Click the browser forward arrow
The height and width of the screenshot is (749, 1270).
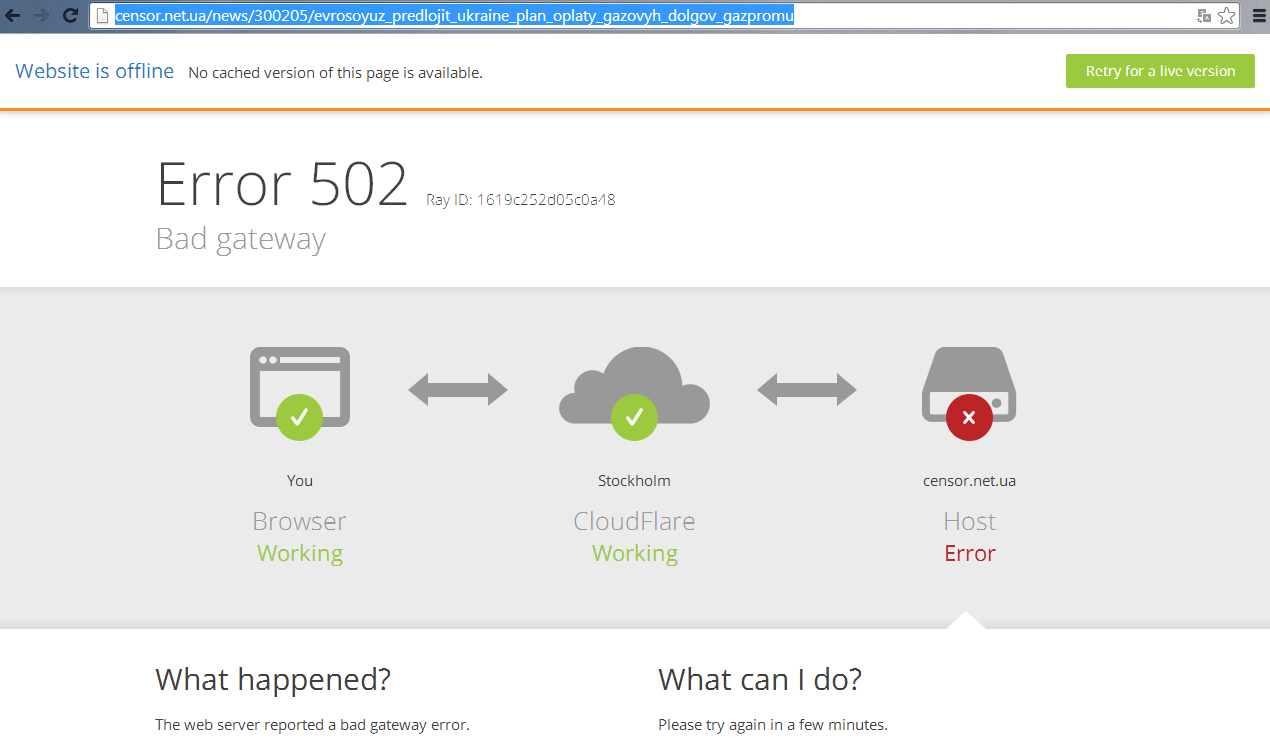41,15
